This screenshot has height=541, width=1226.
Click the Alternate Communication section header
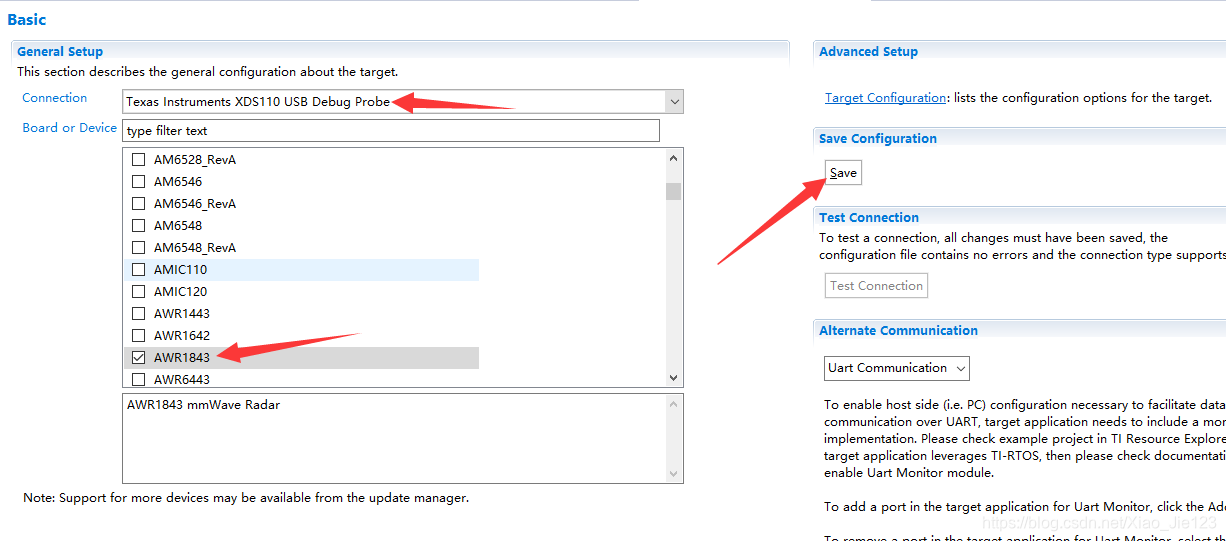pyautogui.click(x=898, y=331)
